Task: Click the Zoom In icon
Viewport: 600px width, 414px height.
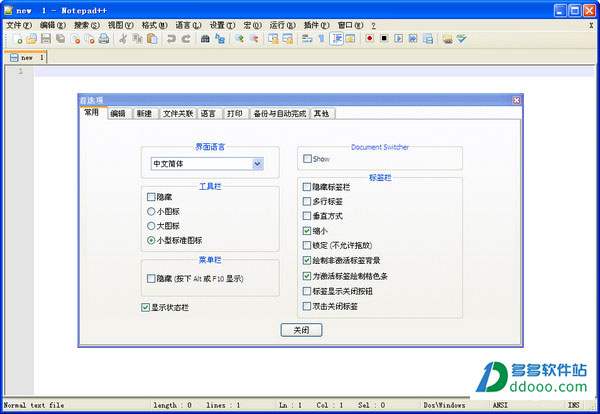Action: 239,39
